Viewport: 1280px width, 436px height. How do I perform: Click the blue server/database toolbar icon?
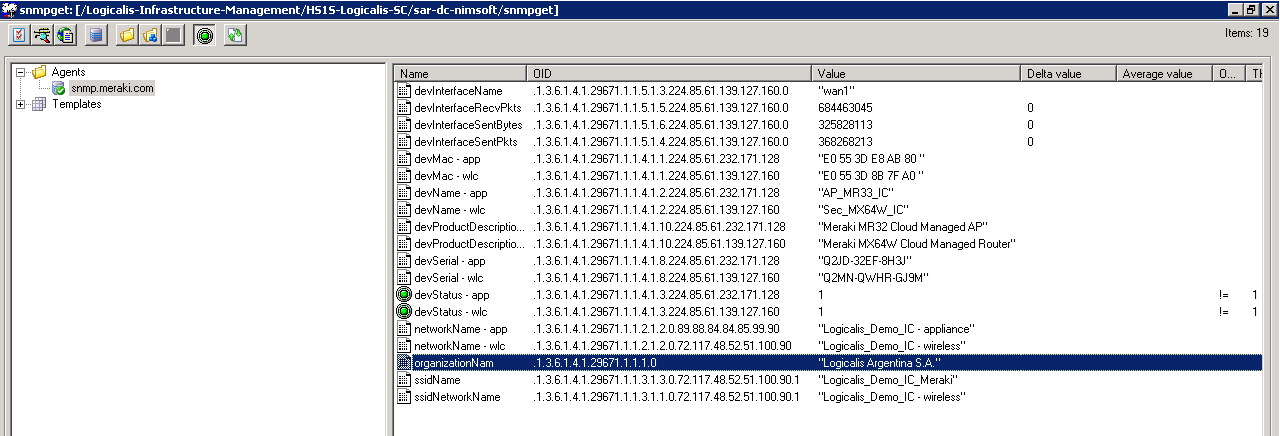(x=96, y=36)
